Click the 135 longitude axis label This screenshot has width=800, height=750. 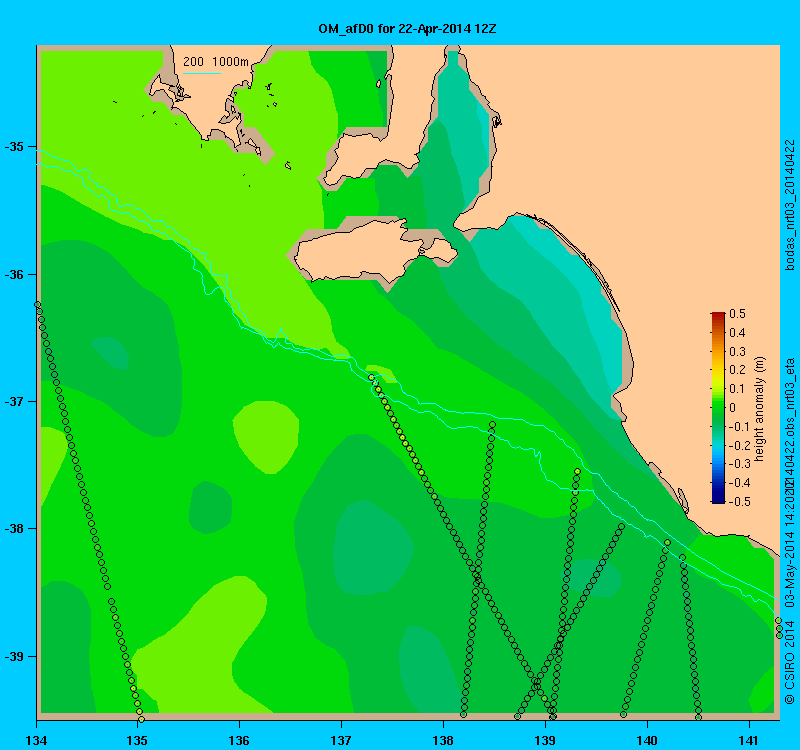(137, 740)
